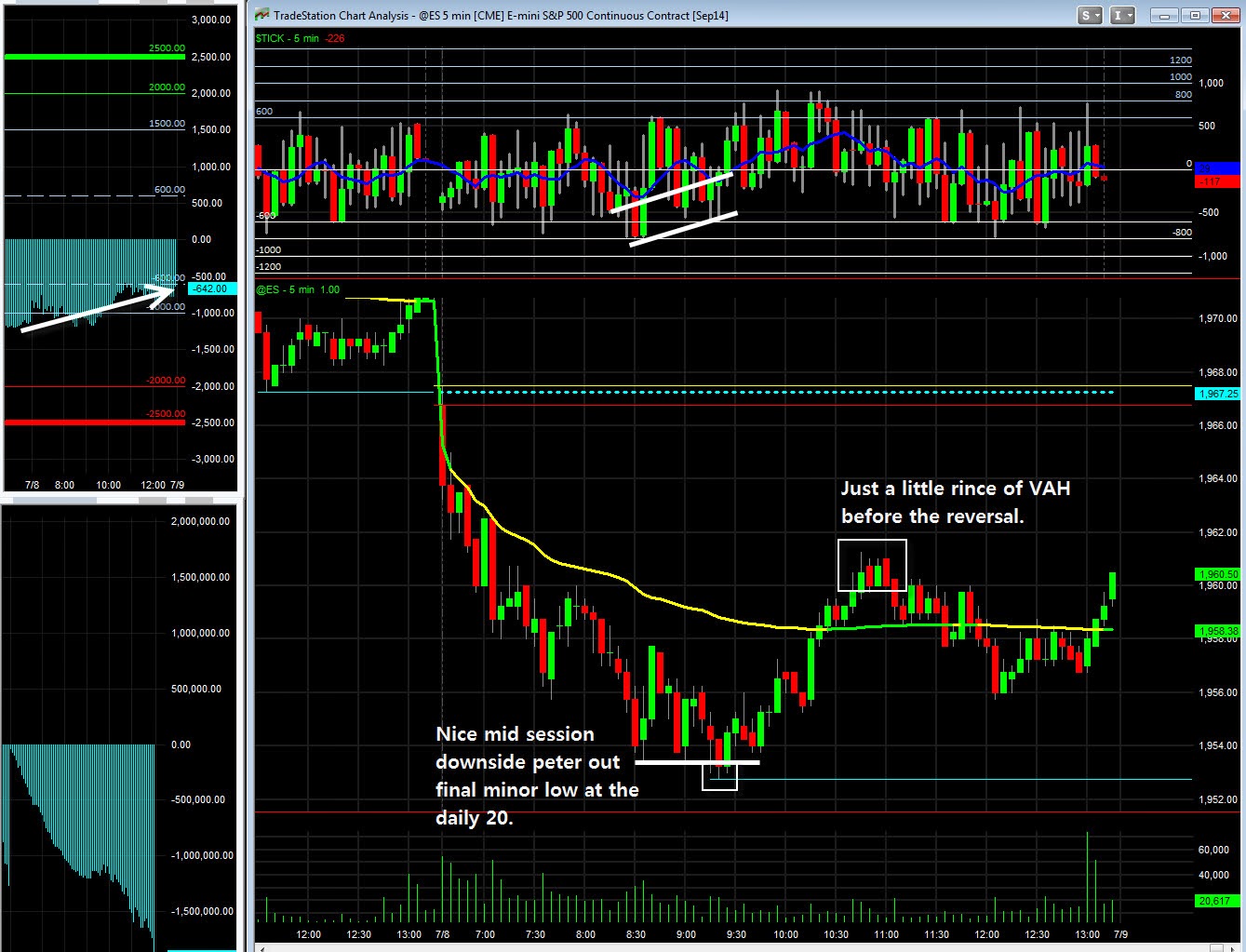Close the Chart Analysis window
The image size is (1246, 952).
(x=1225, y=15)
